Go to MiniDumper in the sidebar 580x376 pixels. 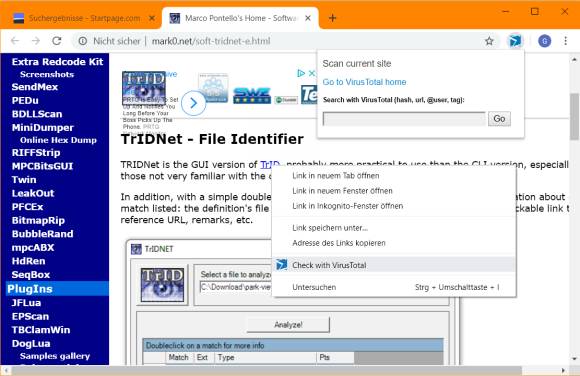pos(43,128)
